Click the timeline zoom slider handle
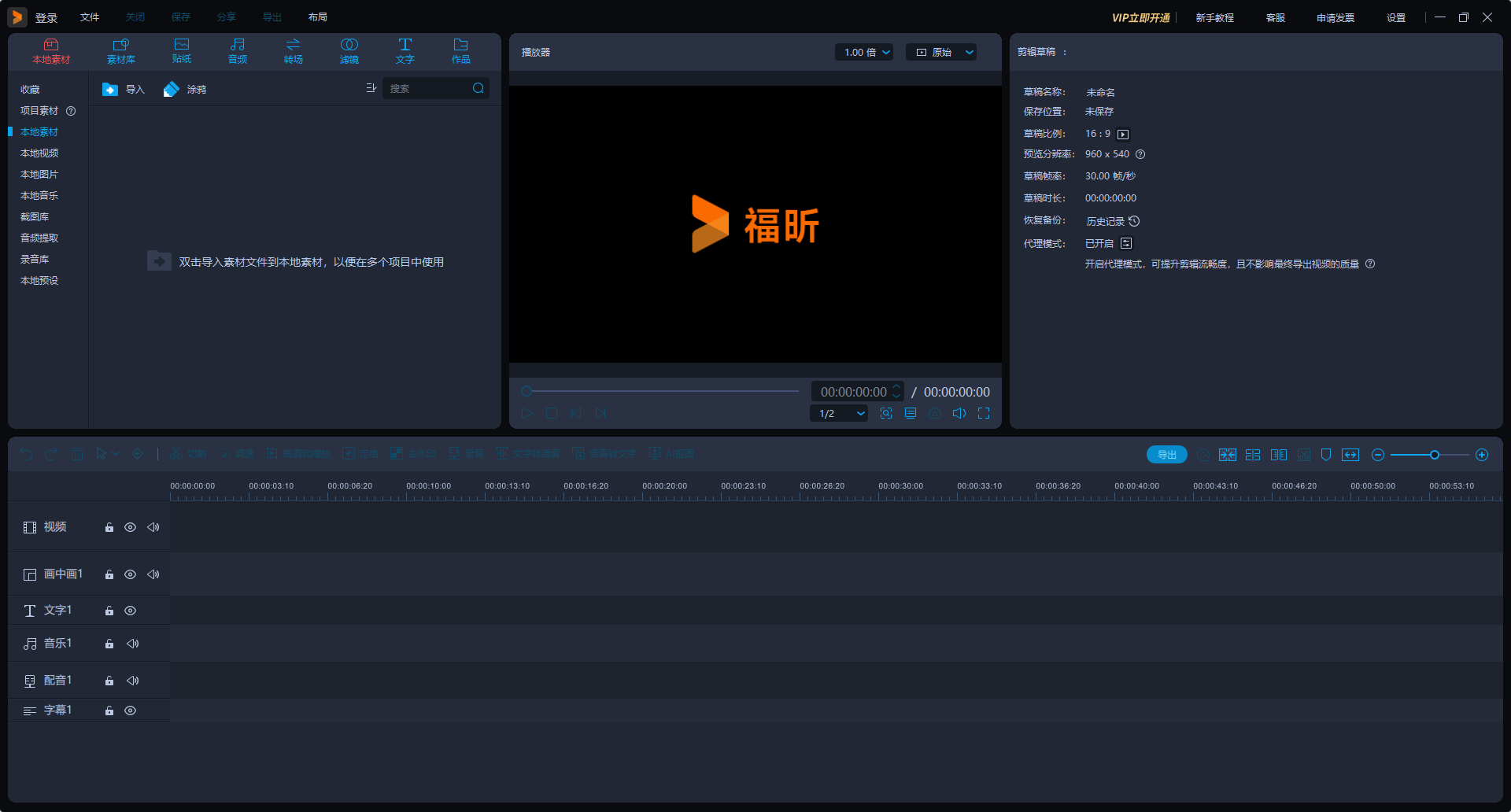1511x812 pixels. (1435, 455)
